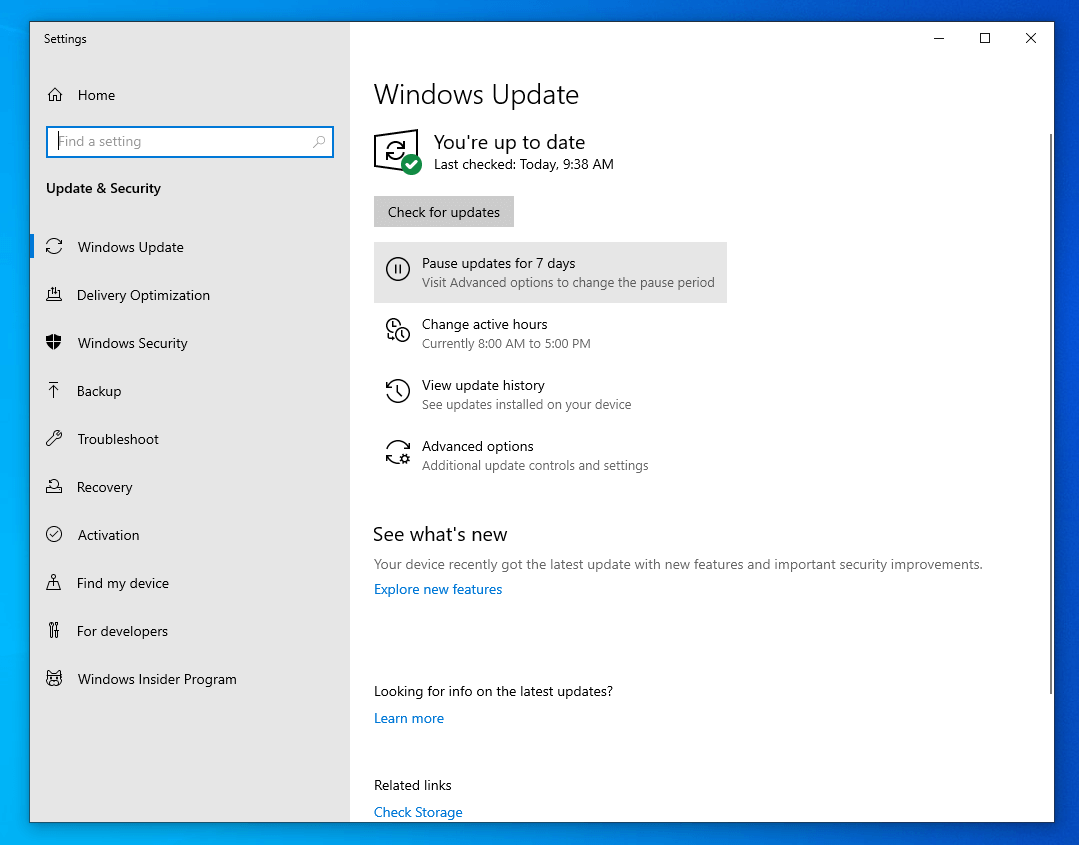
Task: Click the Check for updates button
Action: 444,212
